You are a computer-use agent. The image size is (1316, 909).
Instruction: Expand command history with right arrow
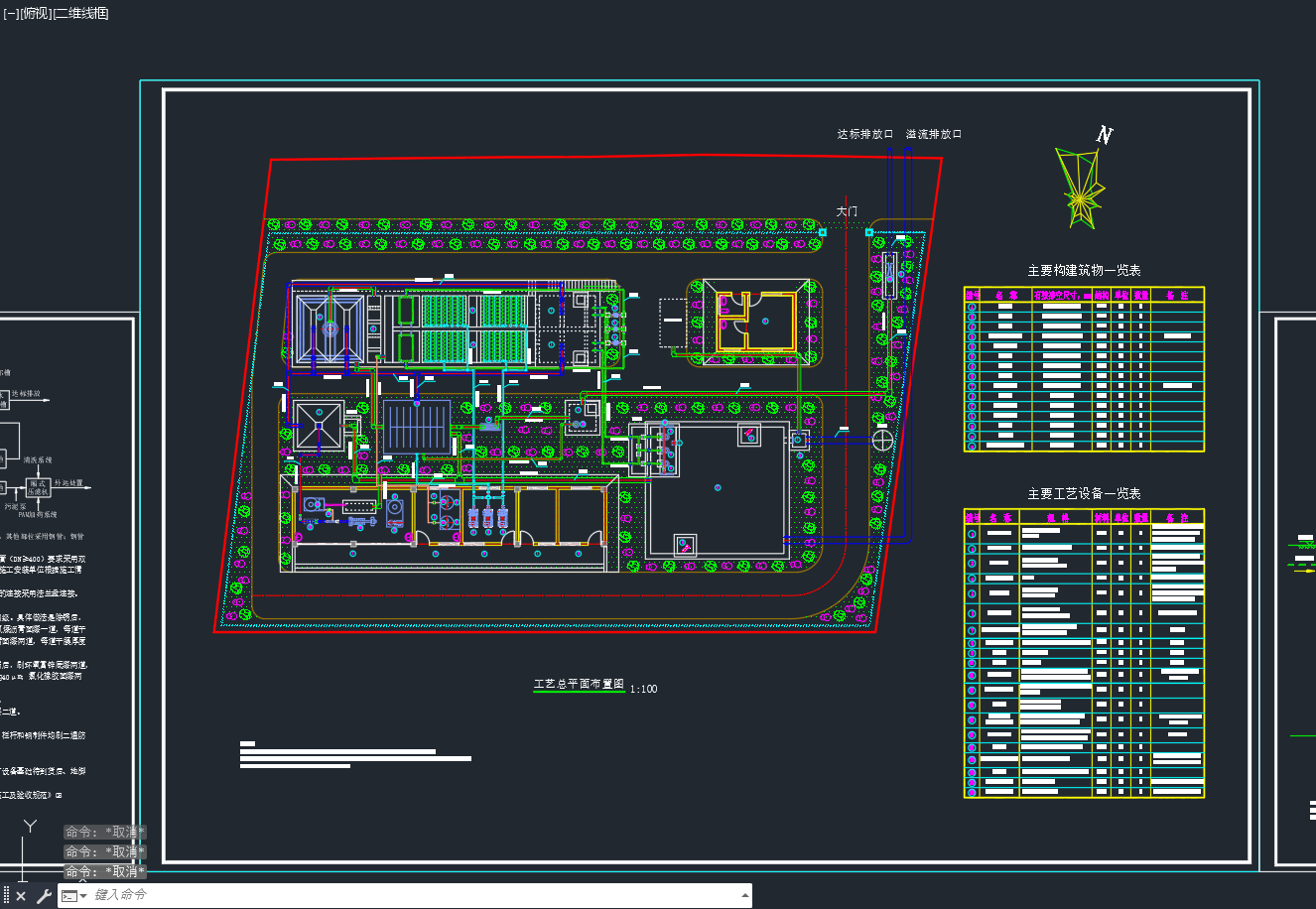click(x=745, y=896)
